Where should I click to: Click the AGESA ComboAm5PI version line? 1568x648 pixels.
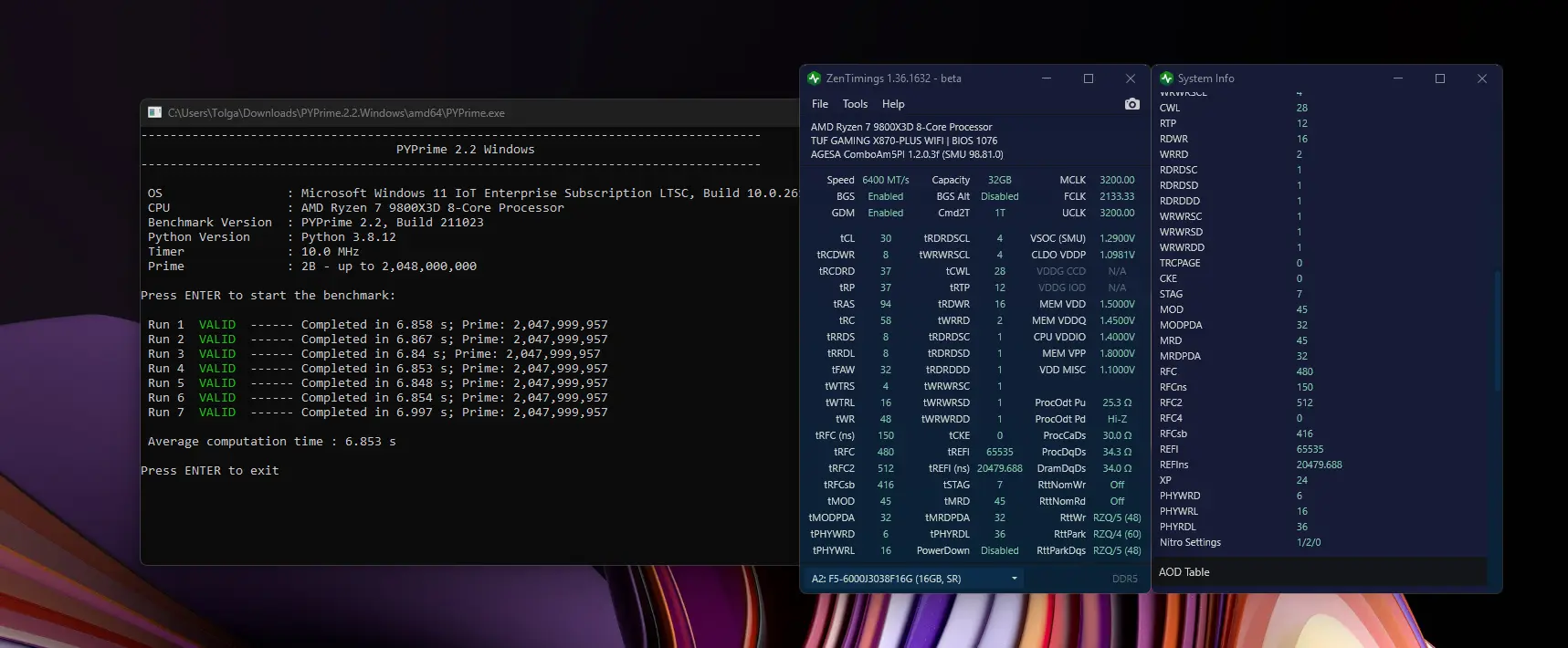click(907, 154)
